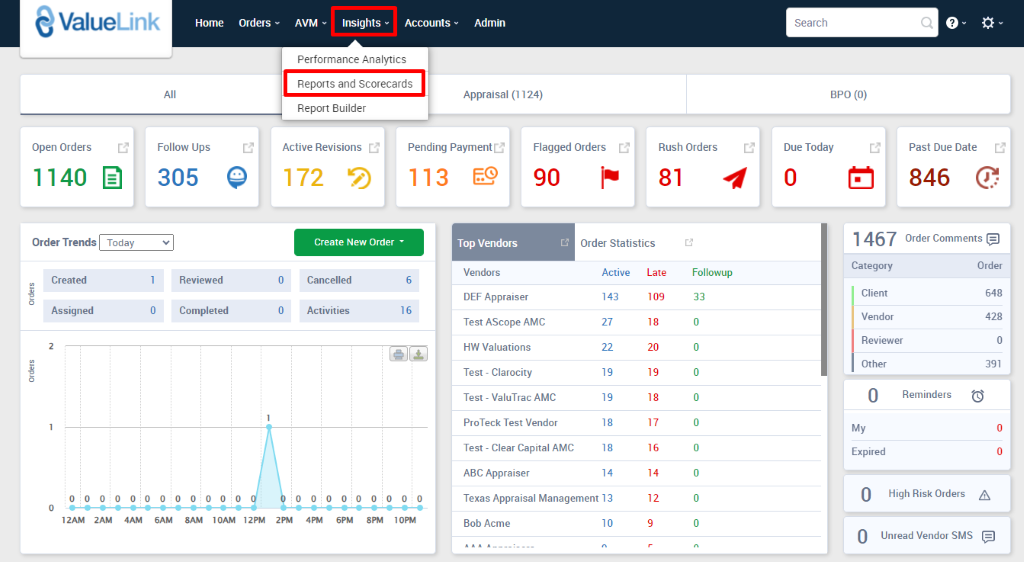Open Due Today pop-out icon
This screenshot has width=1024, height=562.
coord(875,148)
